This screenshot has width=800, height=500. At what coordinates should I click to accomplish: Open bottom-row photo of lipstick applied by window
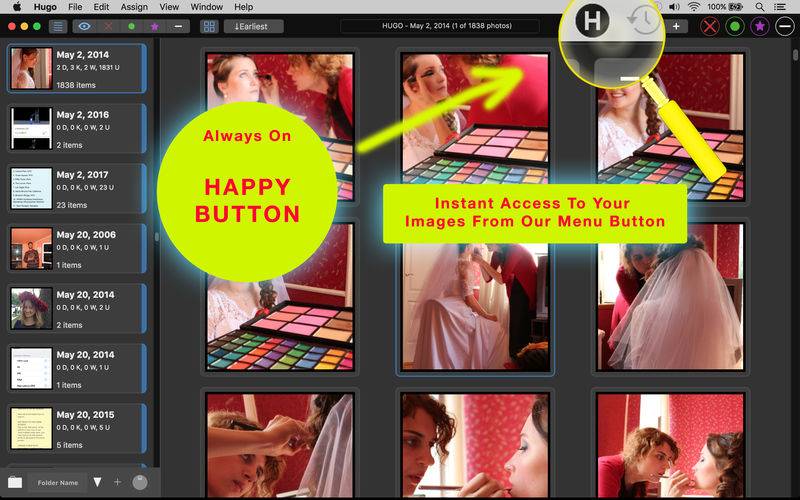(670, 444)
